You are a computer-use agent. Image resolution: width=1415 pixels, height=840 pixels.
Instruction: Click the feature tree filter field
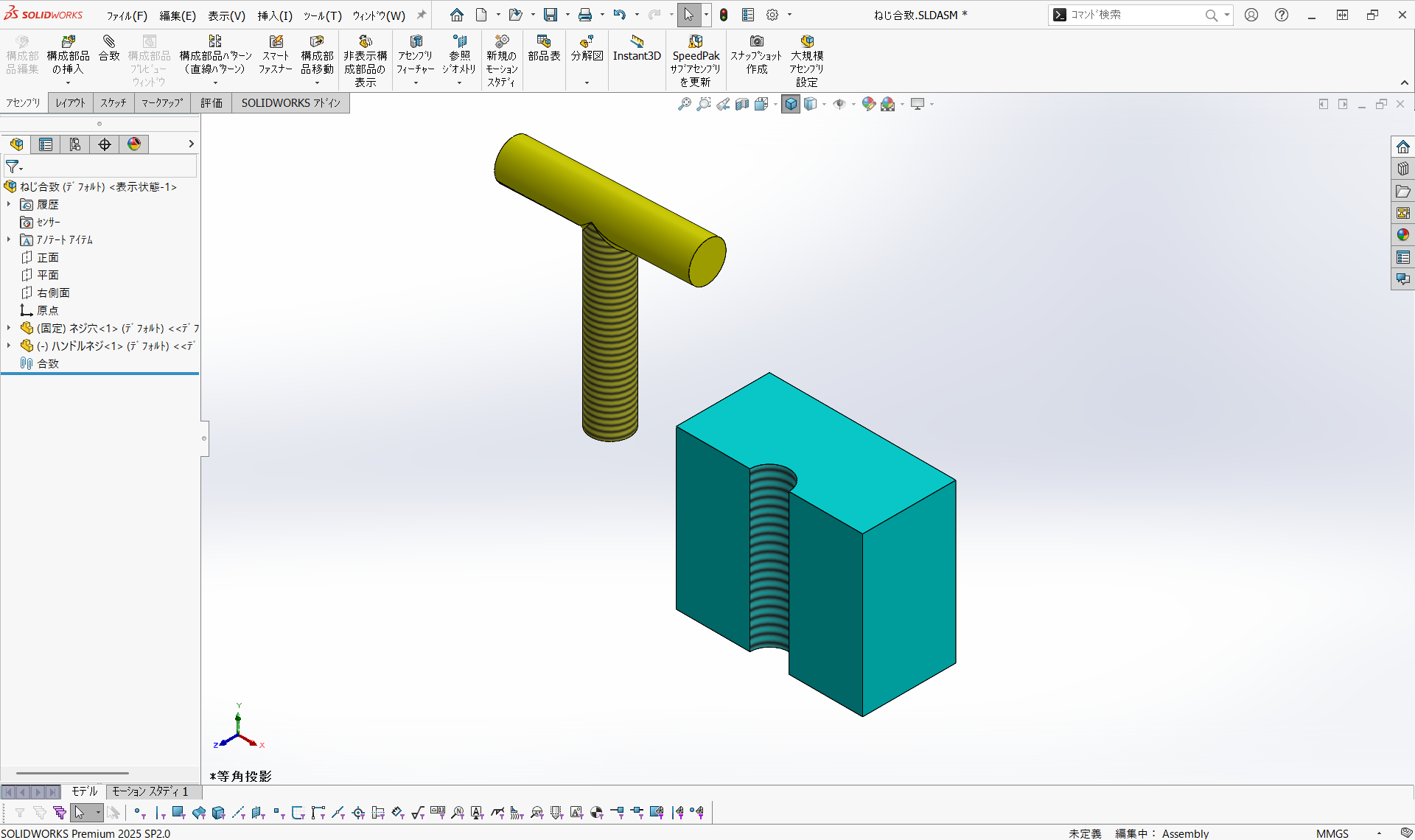click(x=100, y=167)
